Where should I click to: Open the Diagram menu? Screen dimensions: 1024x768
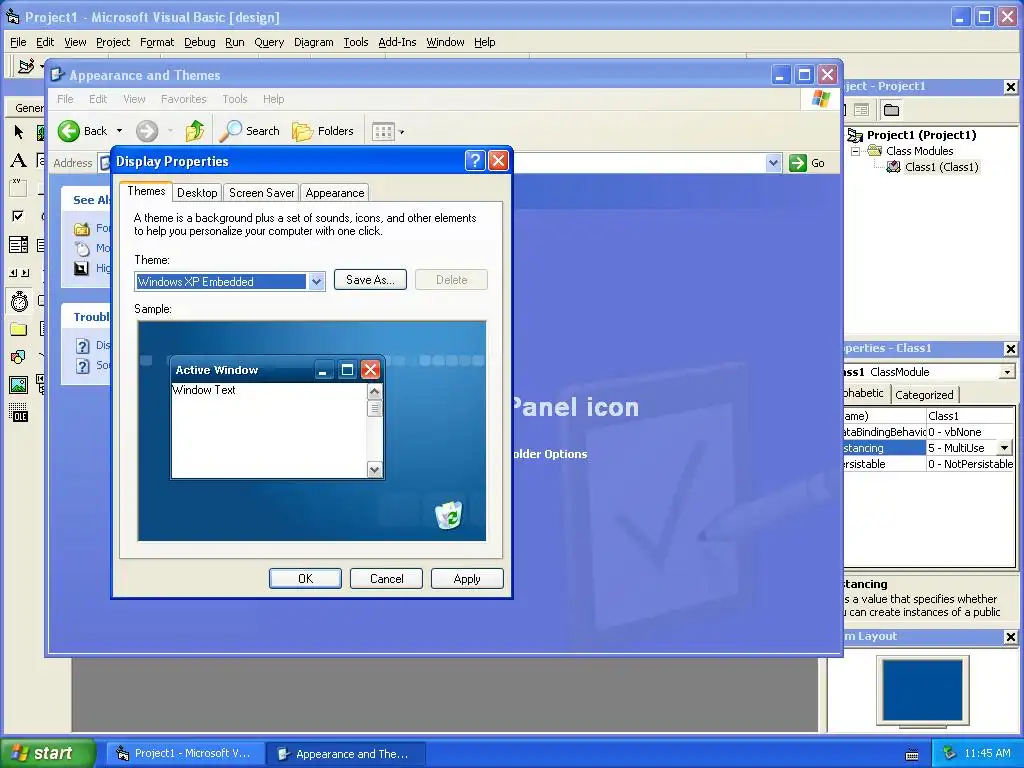(313, 42)
